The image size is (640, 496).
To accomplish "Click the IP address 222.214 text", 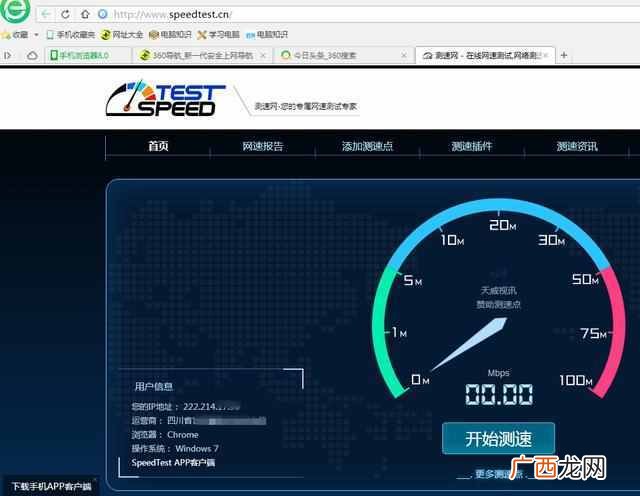I will 211,407.
